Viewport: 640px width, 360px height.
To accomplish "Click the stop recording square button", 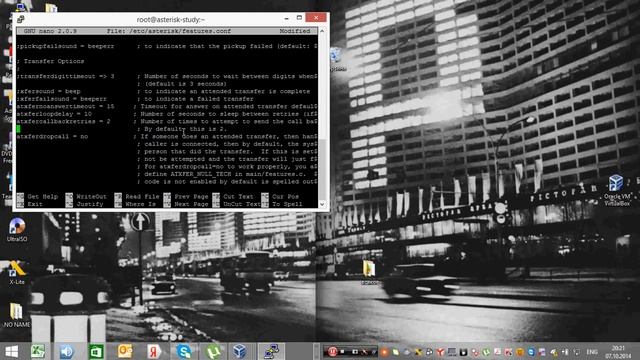I will click(x=342, y=351).
